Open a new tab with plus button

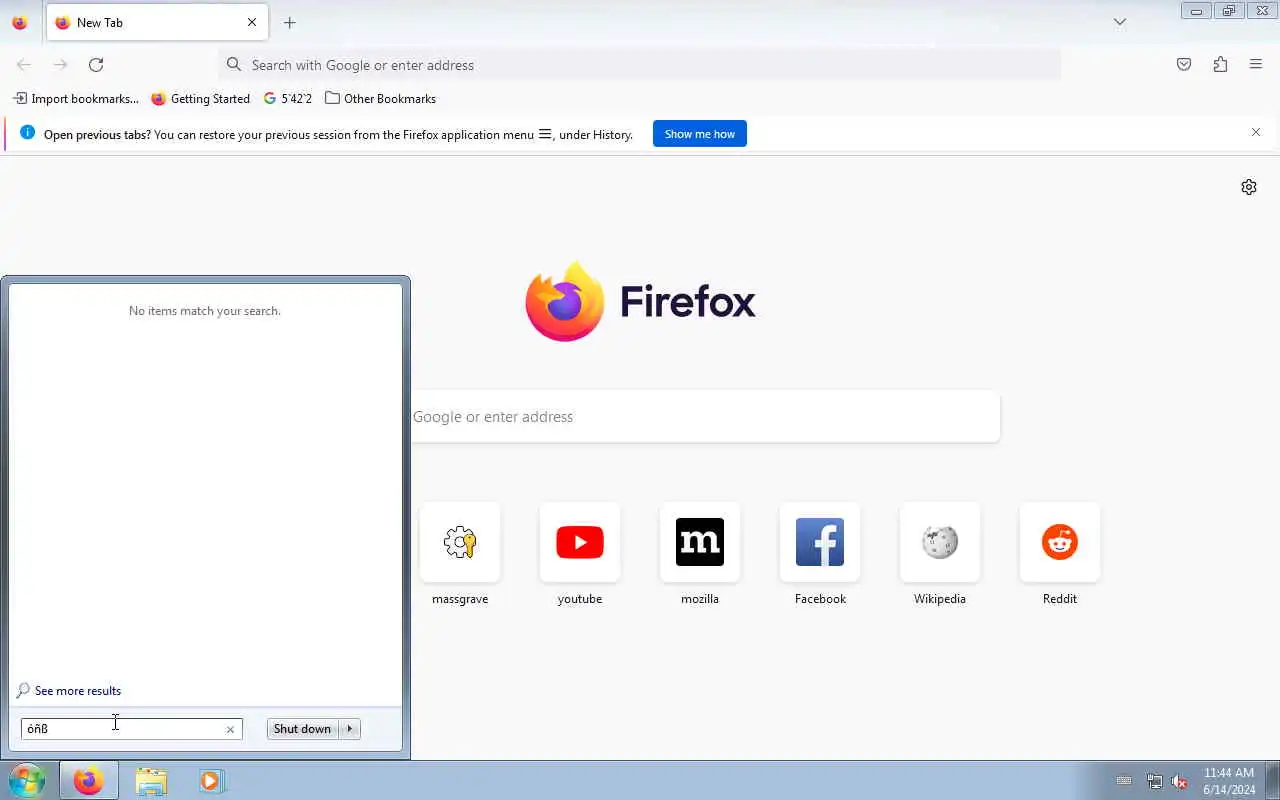click(x=290, y=22)
